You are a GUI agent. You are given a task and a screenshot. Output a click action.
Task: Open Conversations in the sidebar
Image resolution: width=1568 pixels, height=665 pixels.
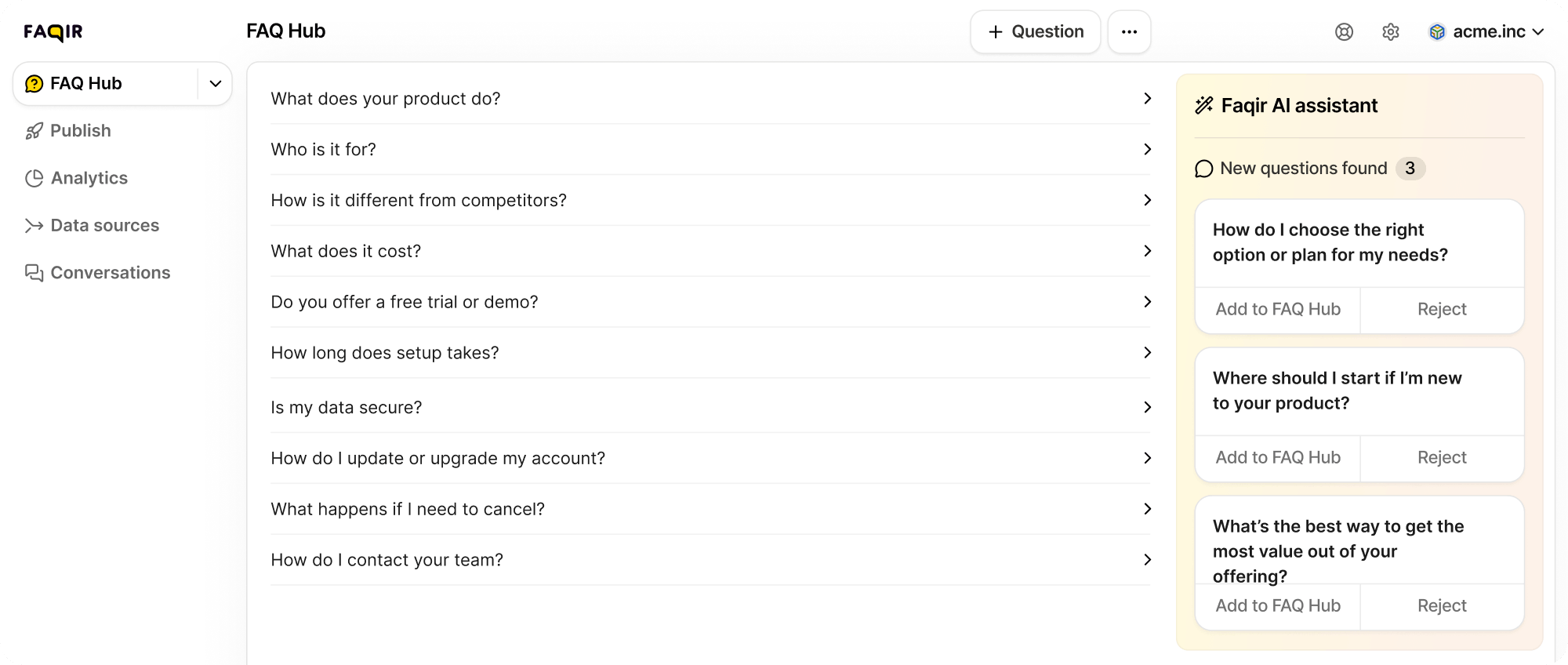tap(110, 273)
